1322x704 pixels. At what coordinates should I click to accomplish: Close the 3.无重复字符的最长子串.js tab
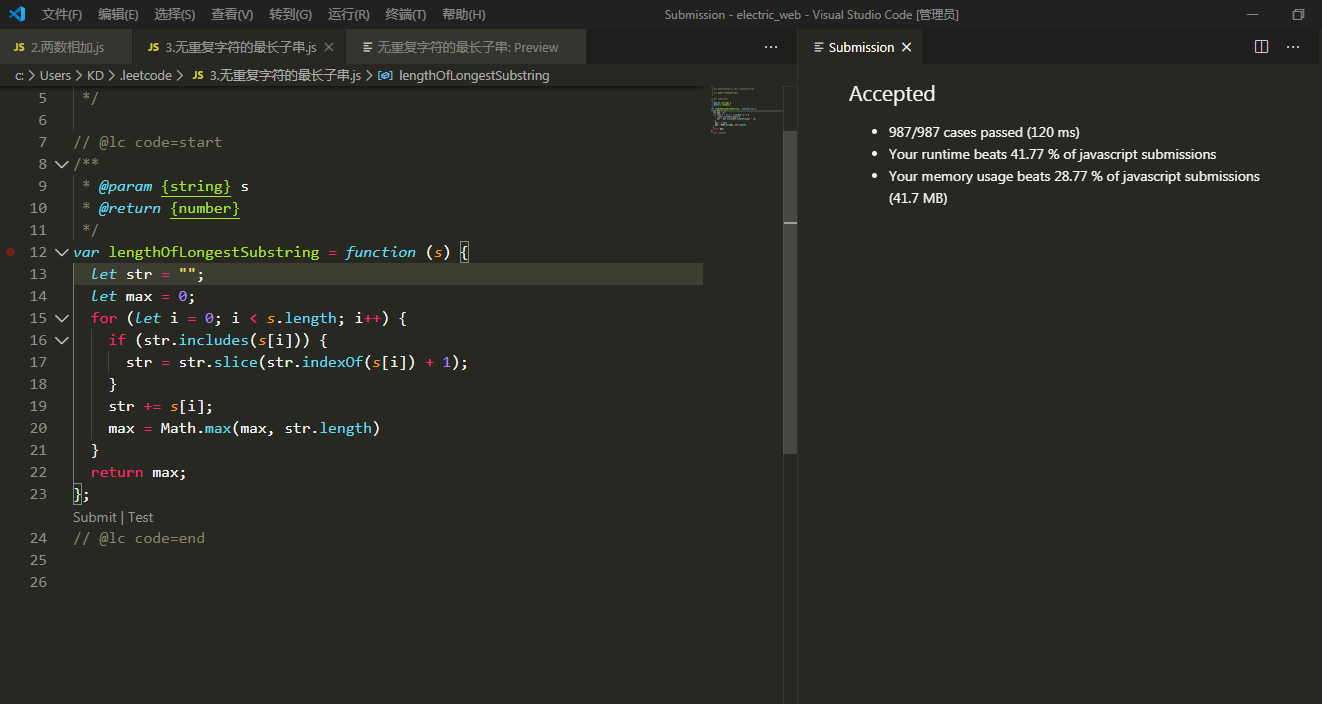pos(329,47)
